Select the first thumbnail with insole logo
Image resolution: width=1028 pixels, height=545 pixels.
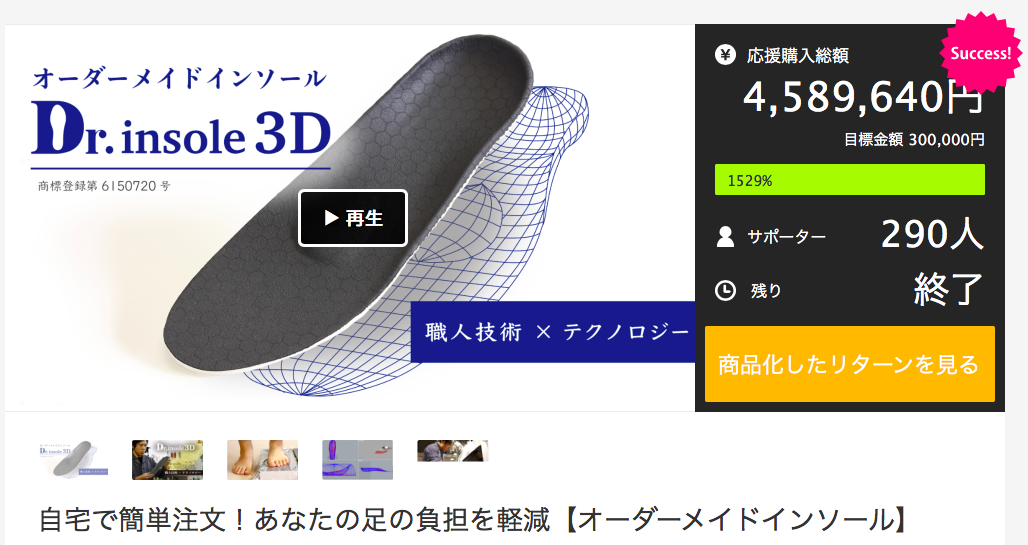pyautogui.click(x=73, y=459)
